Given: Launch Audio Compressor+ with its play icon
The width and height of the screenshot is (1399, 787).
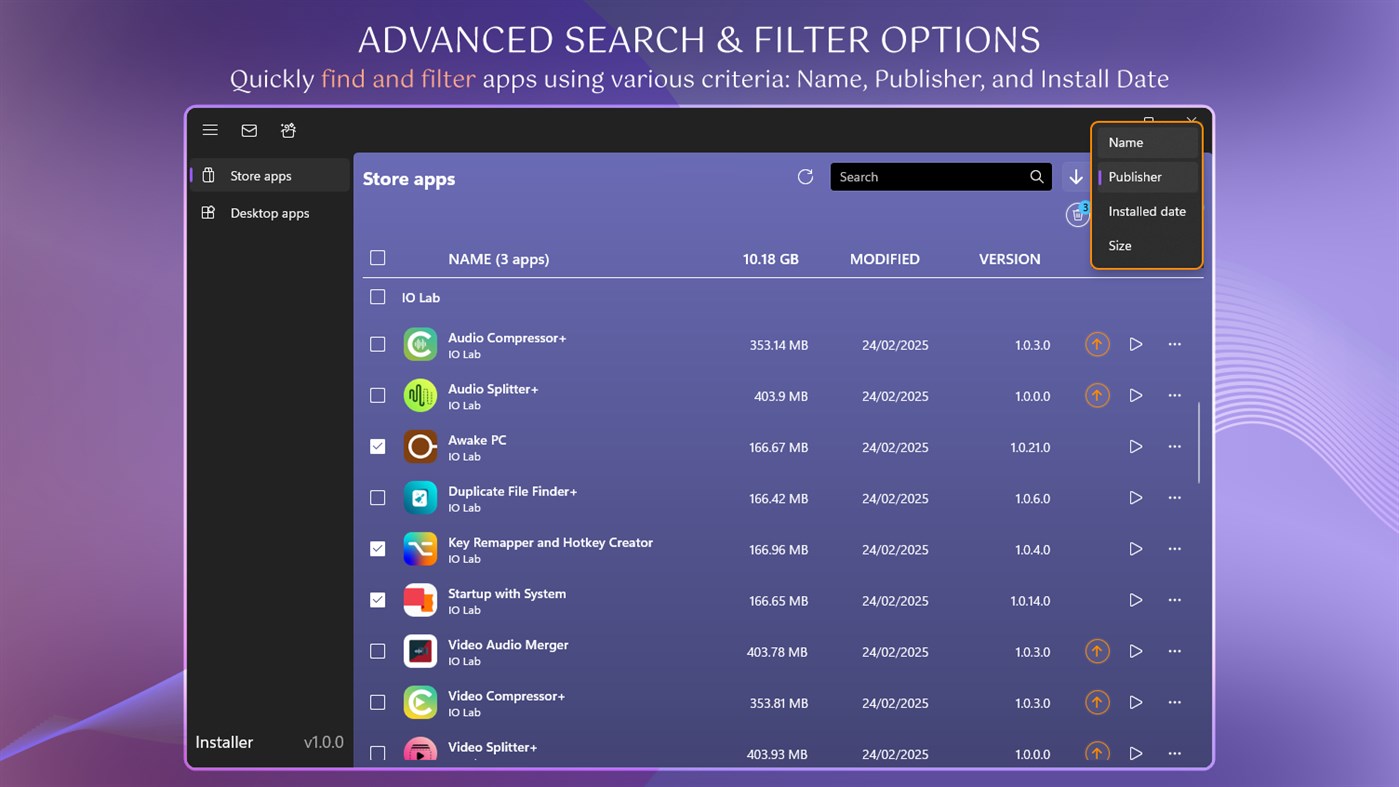Looking at the screenshot, I should [x=1136, y=344].
